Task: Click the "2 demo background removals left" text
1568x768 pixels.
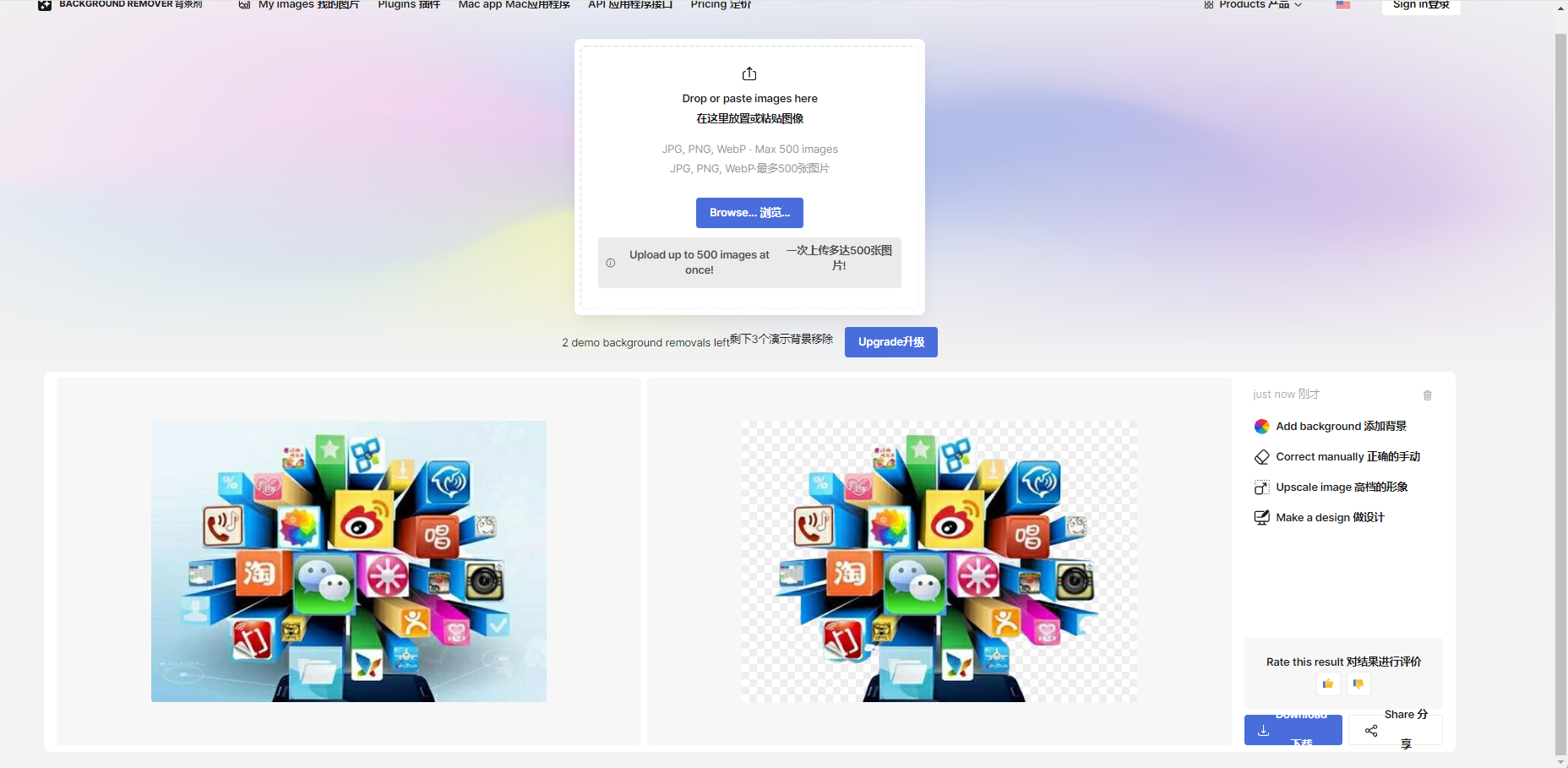Action: (x=645, y=343)
